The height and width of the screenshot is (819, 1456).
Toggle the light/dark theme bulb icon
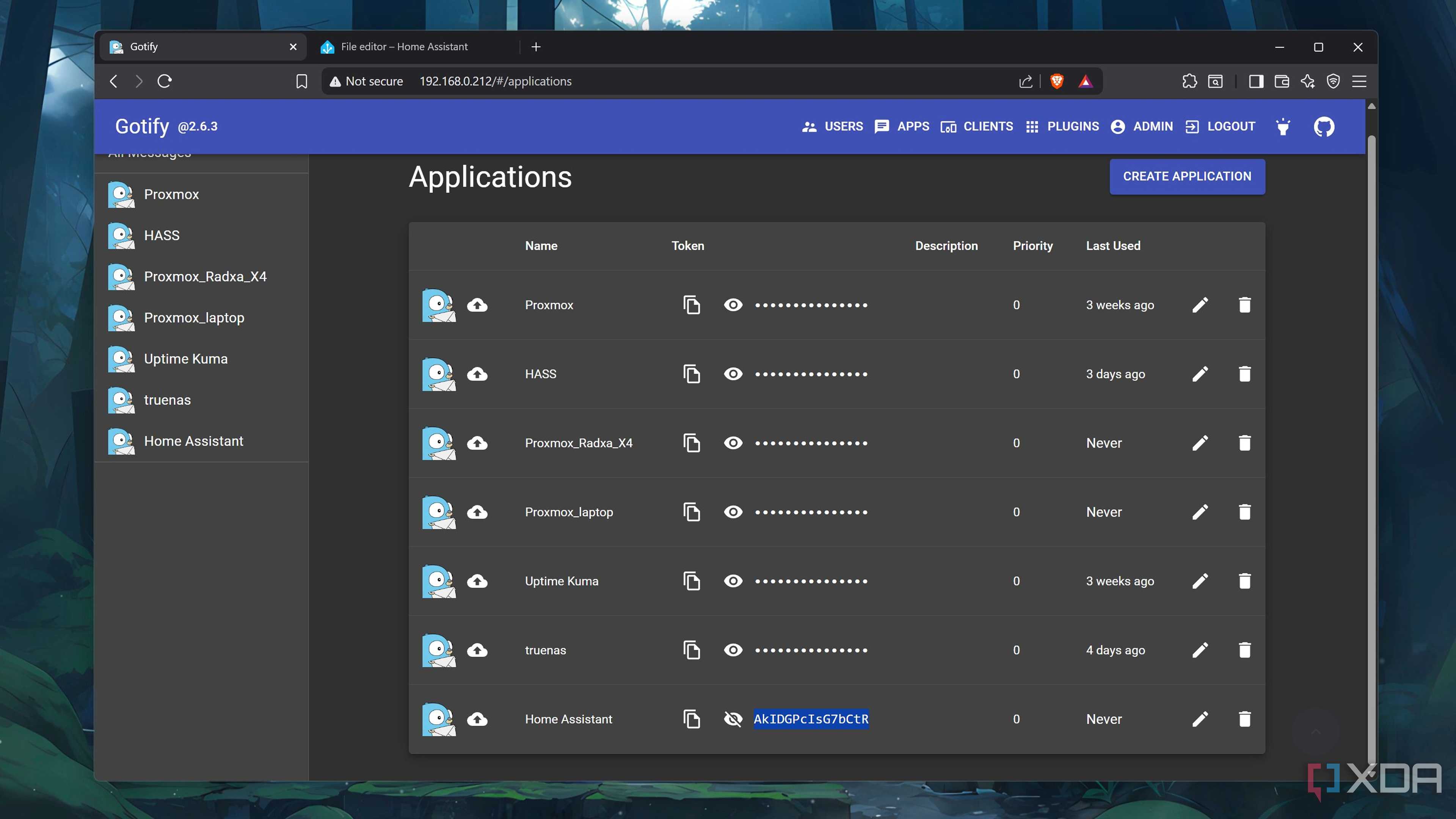click(1283, 127)
